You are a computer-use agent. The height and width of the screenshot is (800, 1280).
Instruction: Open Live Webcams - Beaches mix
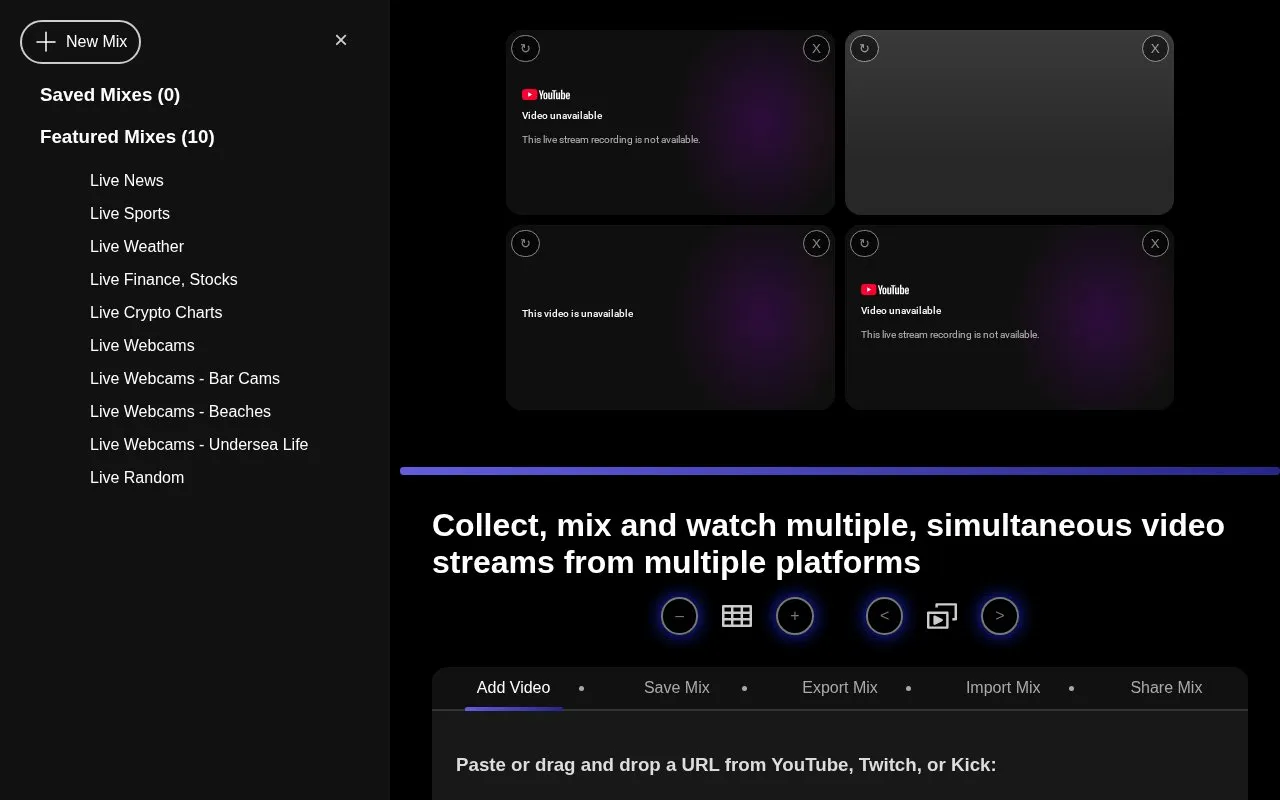(x=180, y=412)
